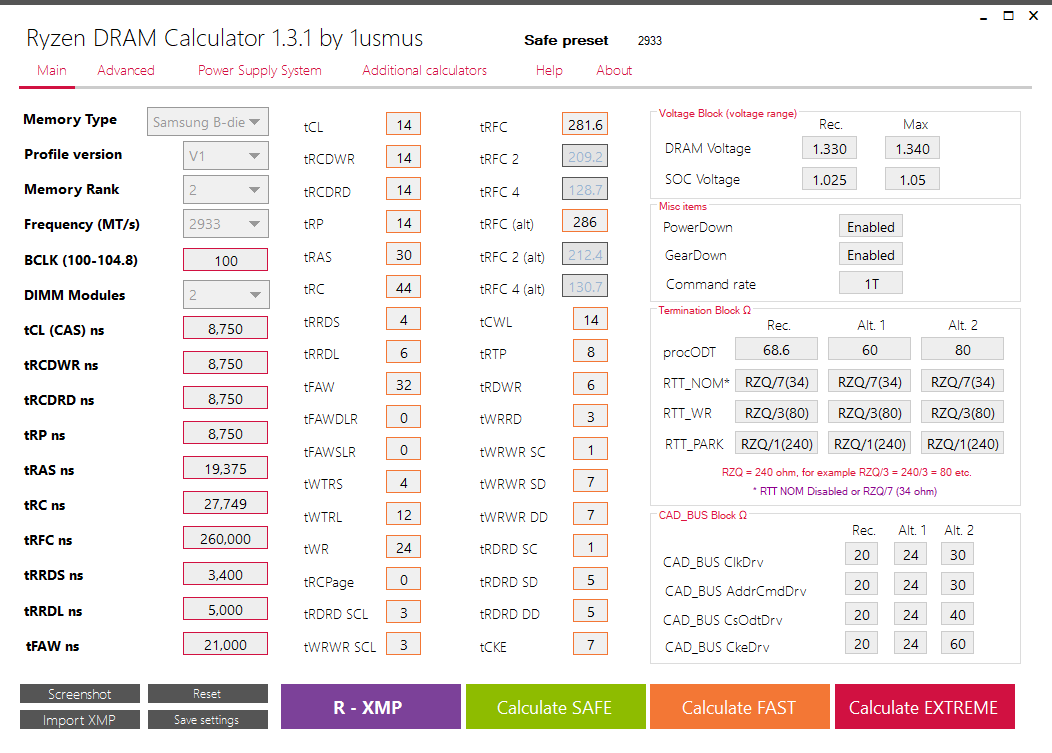Select the Profile version dropdown

(x=224, y=154)
